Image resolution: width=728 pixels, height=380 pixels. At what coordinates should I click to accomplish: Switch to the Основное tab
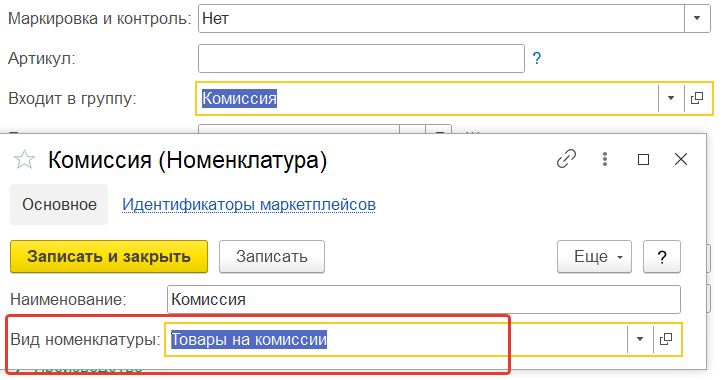pos(59,204)
